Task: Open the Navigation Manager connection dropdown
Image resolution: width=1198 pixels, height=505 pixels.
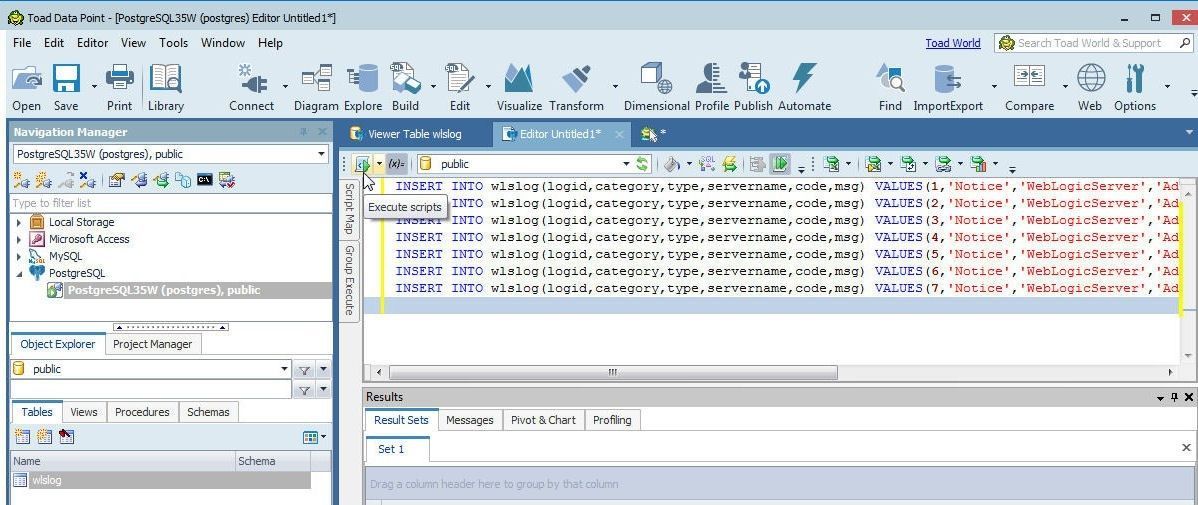Action: tap(322, 154)
